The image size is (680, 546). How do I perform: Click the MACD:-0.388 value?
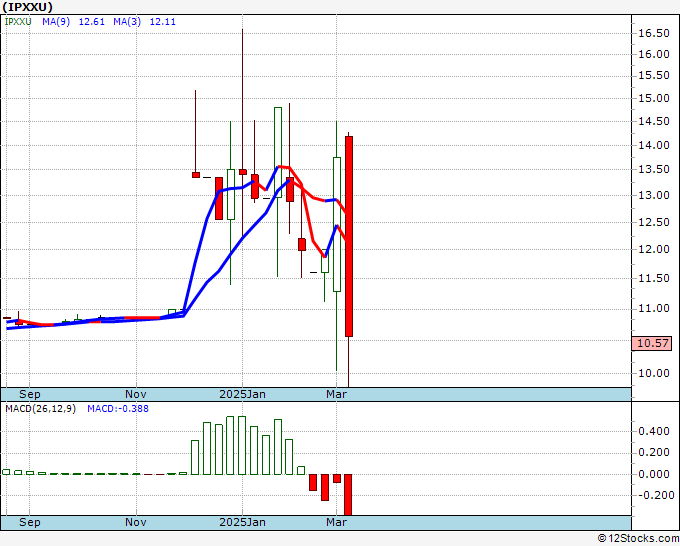(118, 409)
